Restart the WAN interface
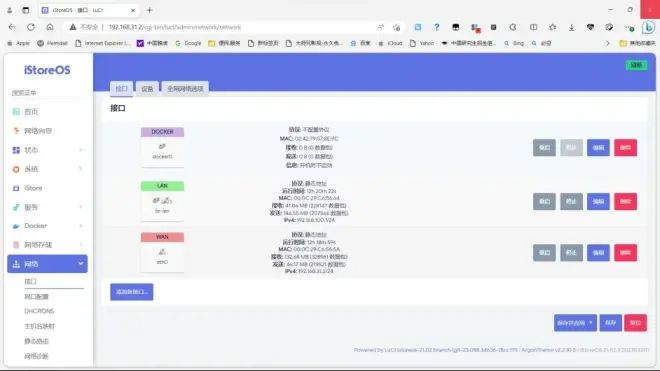Viewport: 660px width, 371px height. click(x=544, y=253)
